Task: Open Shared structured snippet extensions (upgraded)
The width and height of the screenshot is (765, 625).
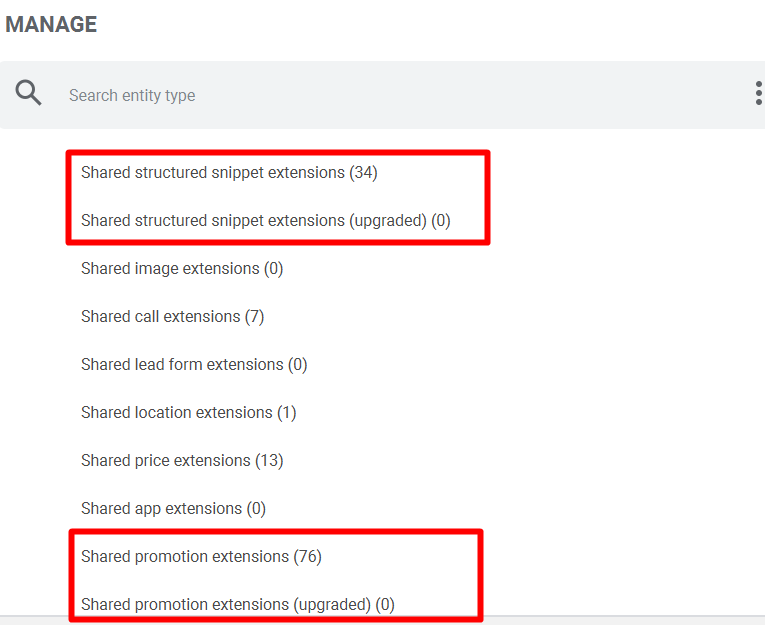Action: coord(265,221)
